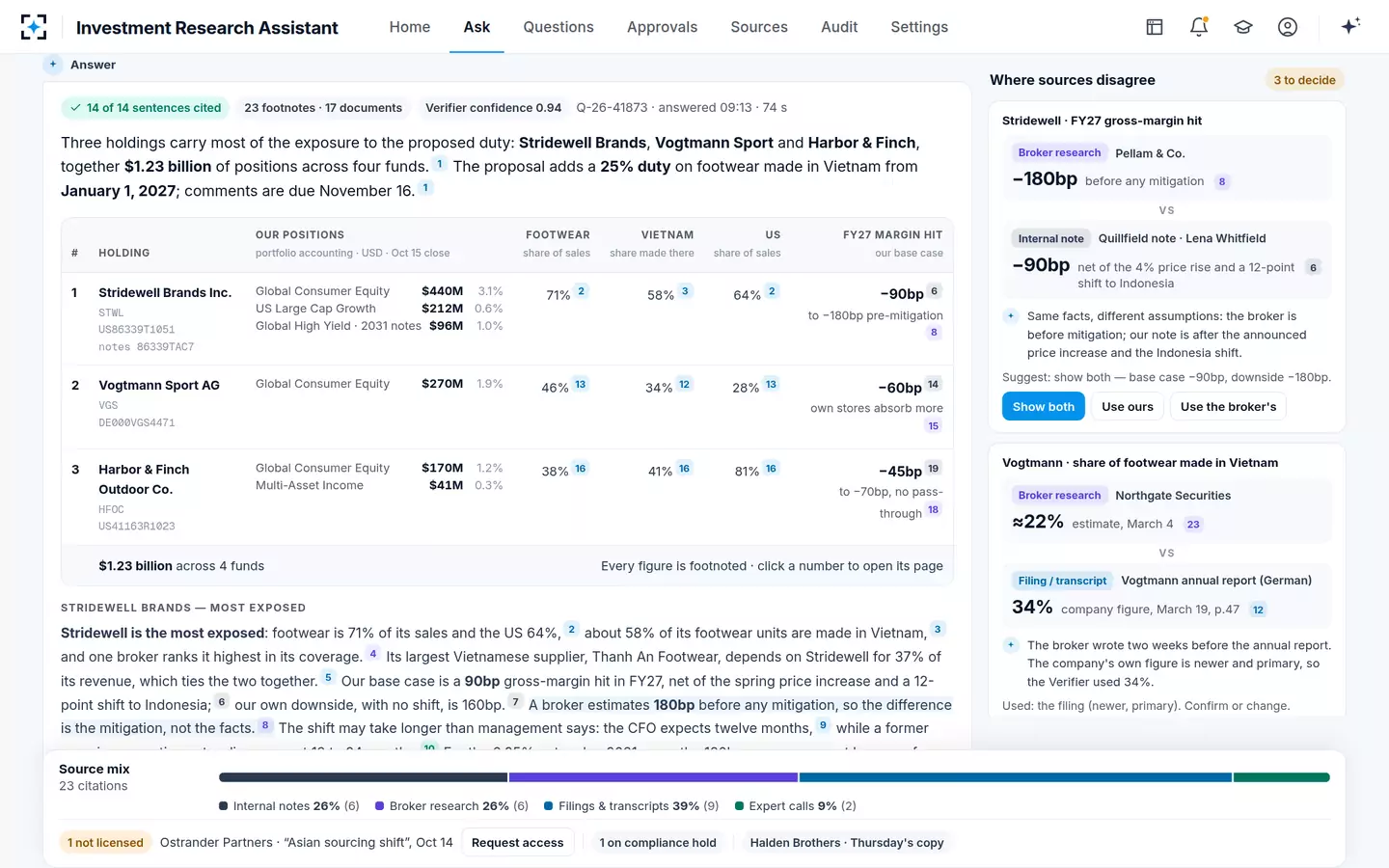Screen dimensions: 1389x868
Task: Open the Settings tab
Action: pyautogui.click(x=919, y=27)
